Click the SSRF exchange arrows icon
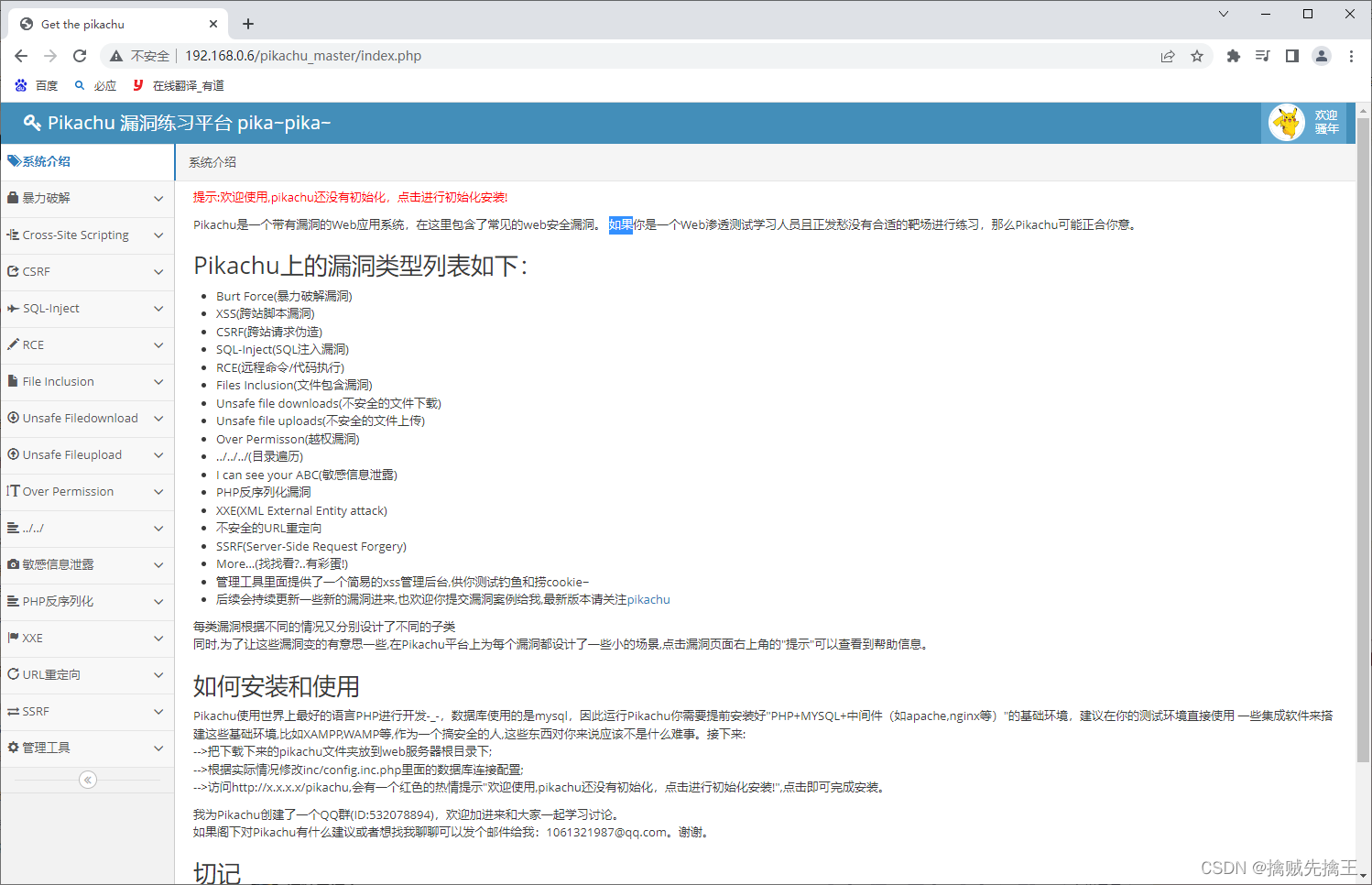Viewport: 1372px width, 885px height. pyautogui.click(x=13, y=711)
